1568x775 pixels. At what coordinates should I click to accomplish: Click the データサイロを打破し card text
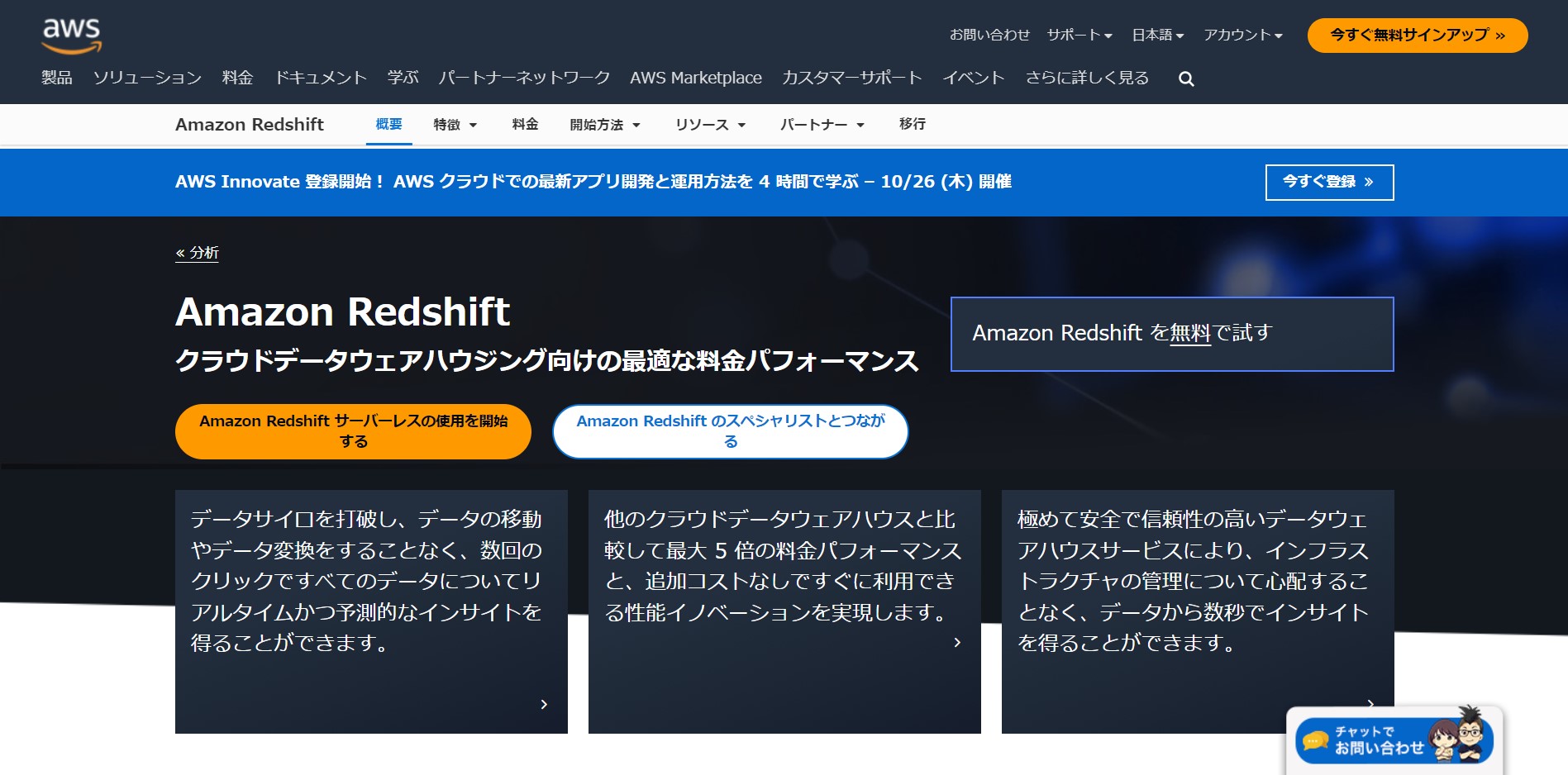[366, 581]
